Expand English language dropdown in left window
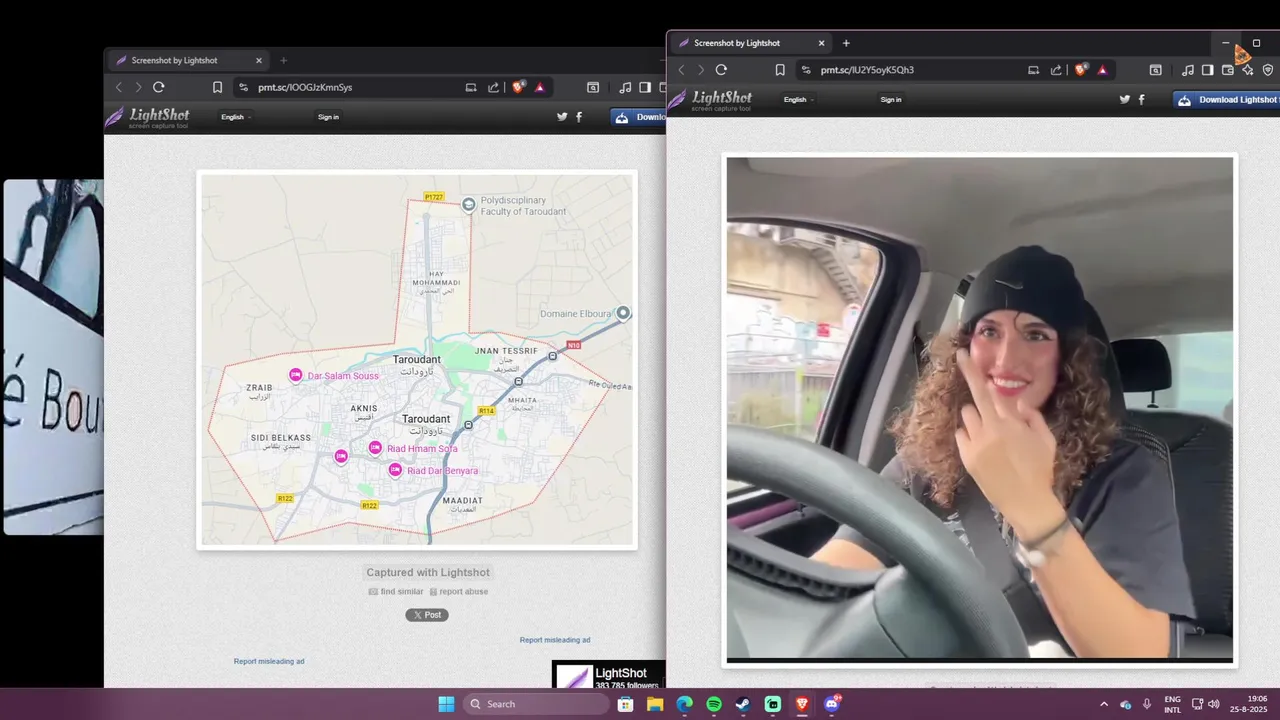This screenshot has width=1280, height=720. pos(236,117)
